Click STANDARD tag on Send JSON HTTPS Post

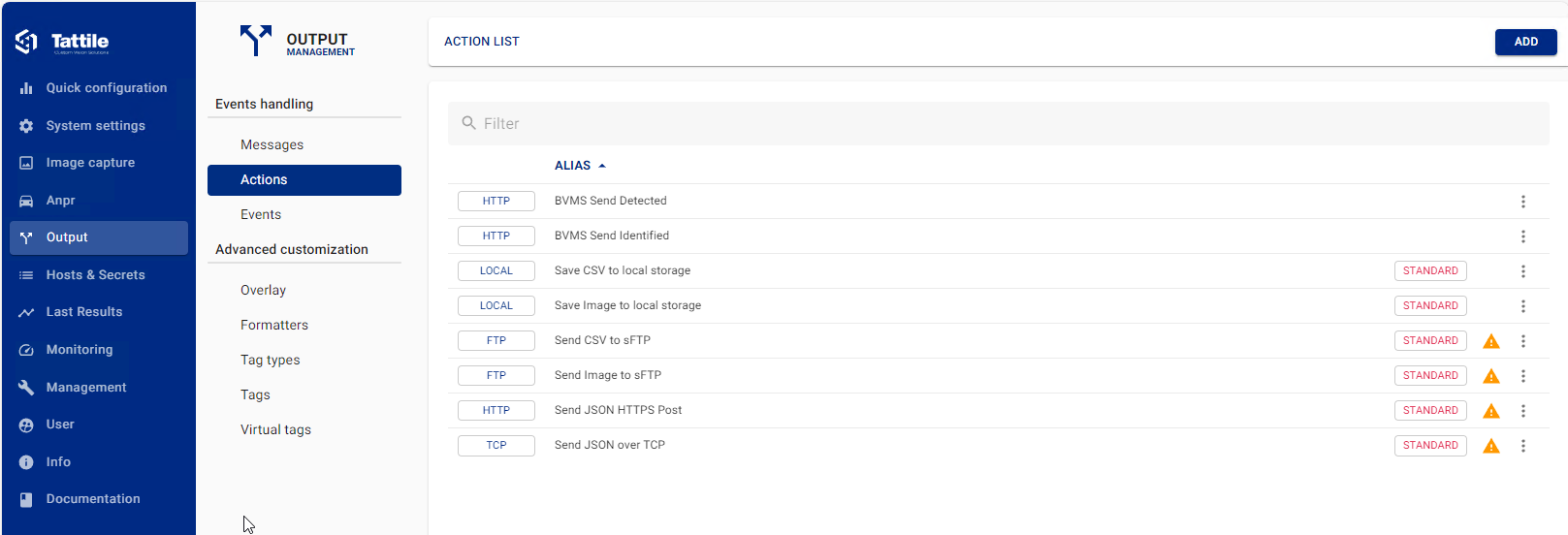point(1430,411)
